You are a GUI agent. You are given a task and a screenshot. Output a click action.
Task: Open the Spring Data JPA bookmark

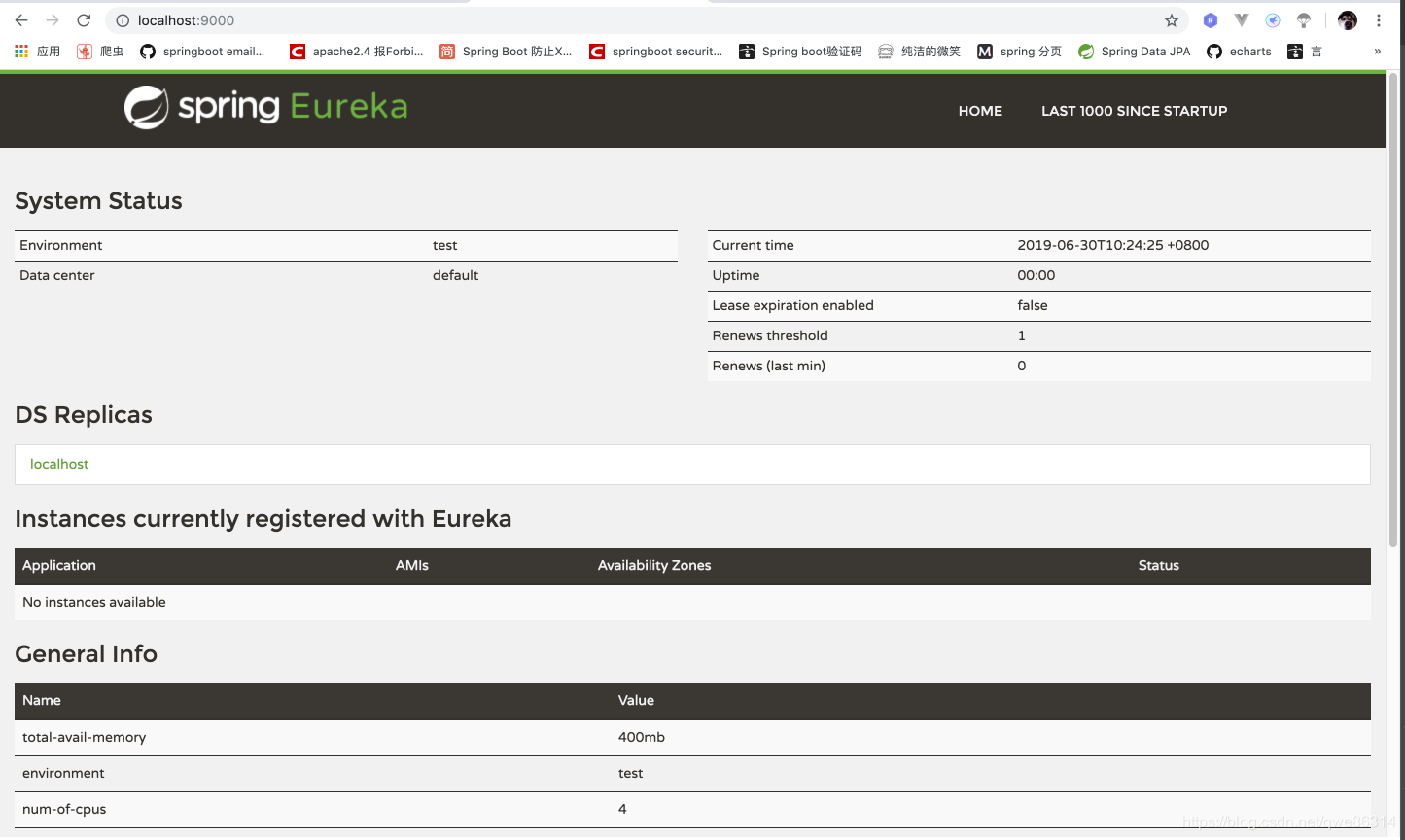coord(1135,52)
